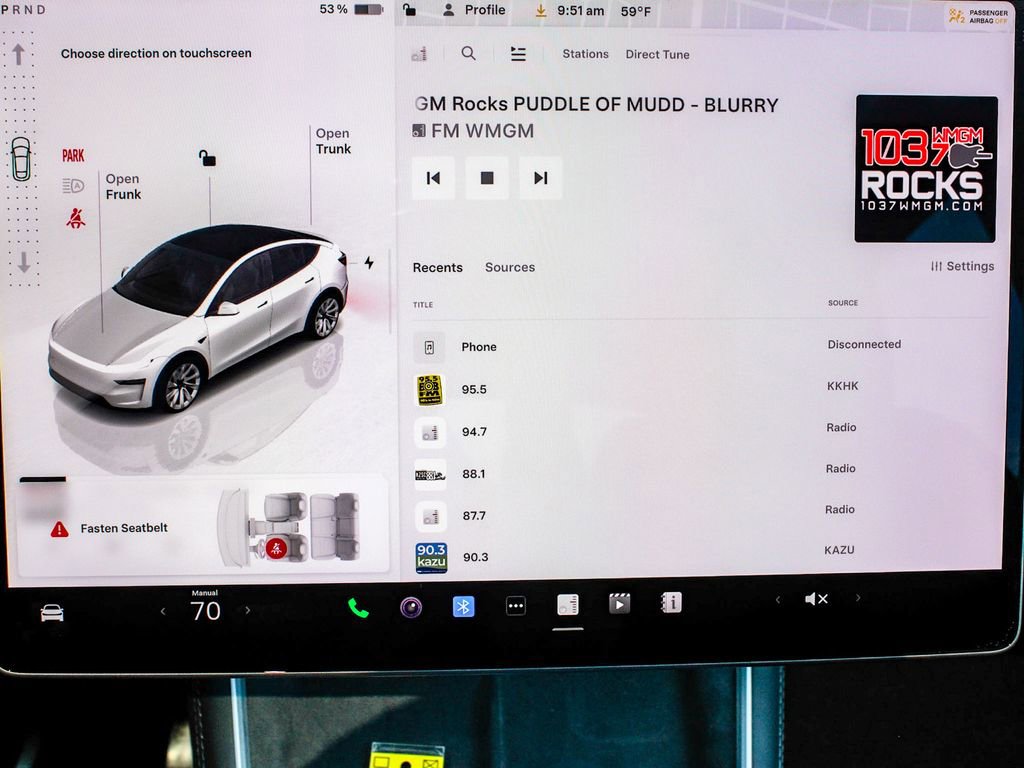1024x768 pixels.
Task: Open the app launcher three-dot icon
Action: pos(514,605)
